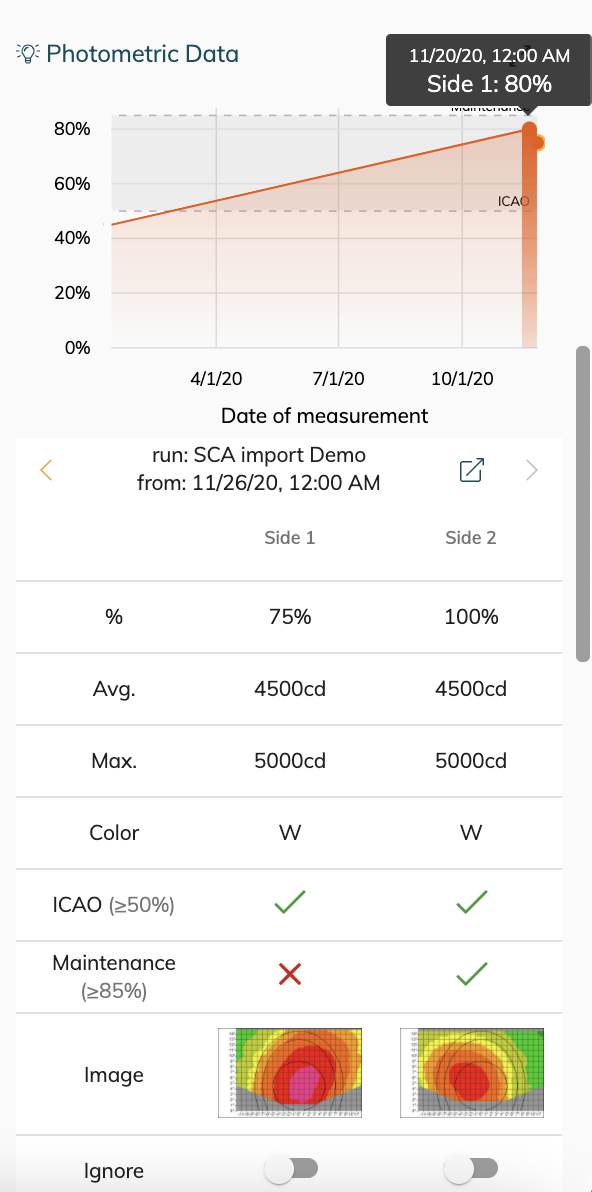Toggle Ignore switch for Side 1
592x1192 pixels.
290,1168
